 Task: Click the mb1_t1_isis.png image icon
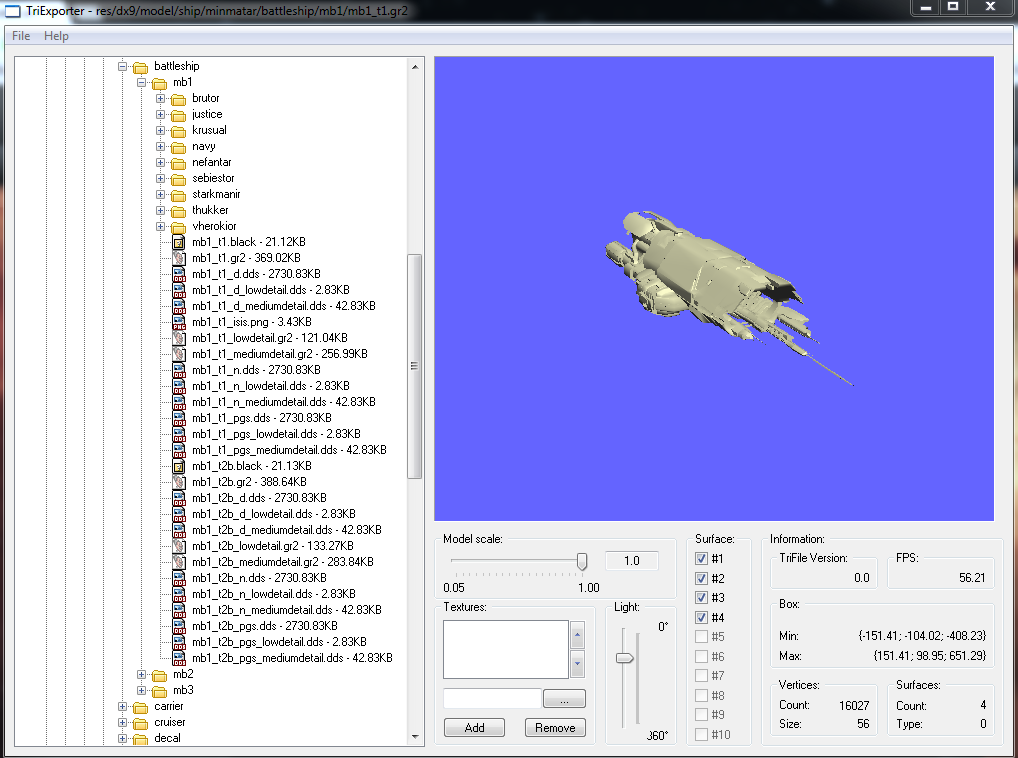[x=179, y=322]
